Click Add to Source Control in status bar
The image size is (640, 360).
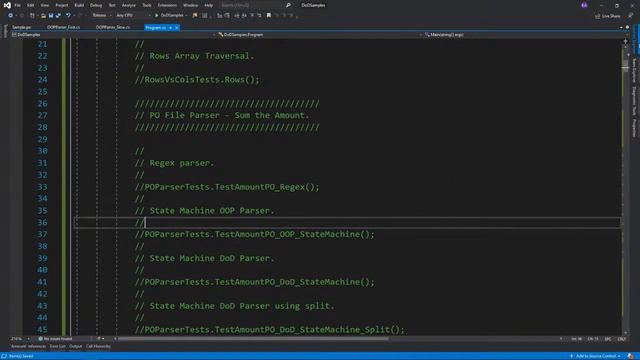click(x=595, y=356)
